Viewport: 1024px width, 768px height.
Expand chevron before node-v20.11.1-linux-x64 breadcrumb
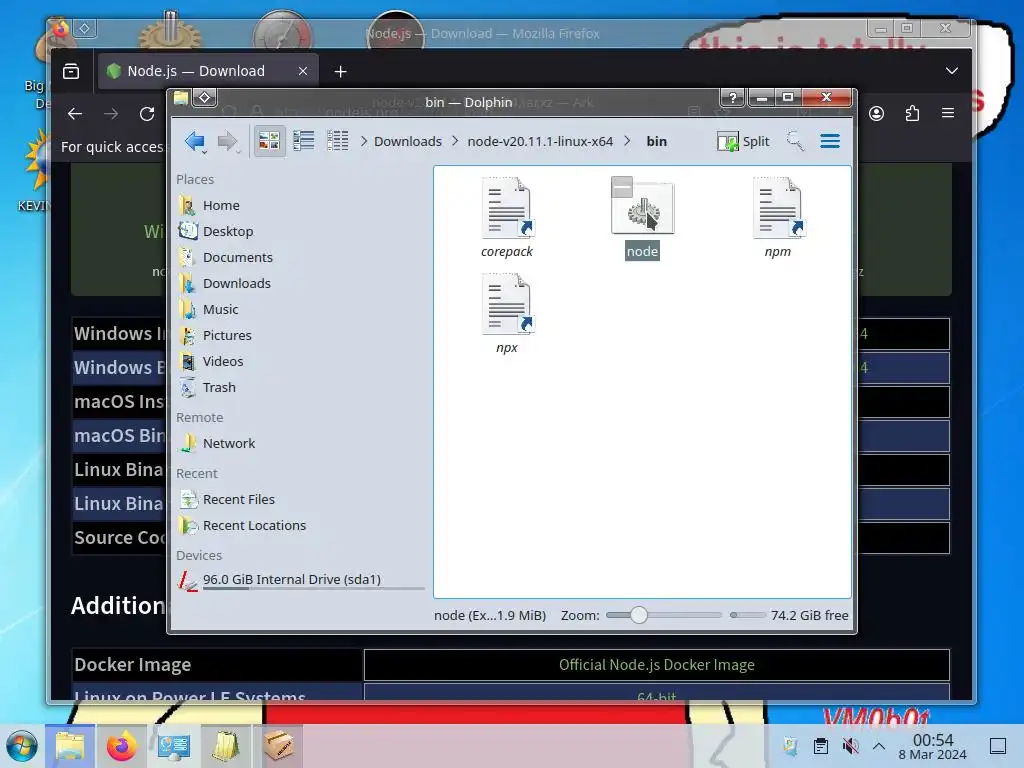coord(455,141)
